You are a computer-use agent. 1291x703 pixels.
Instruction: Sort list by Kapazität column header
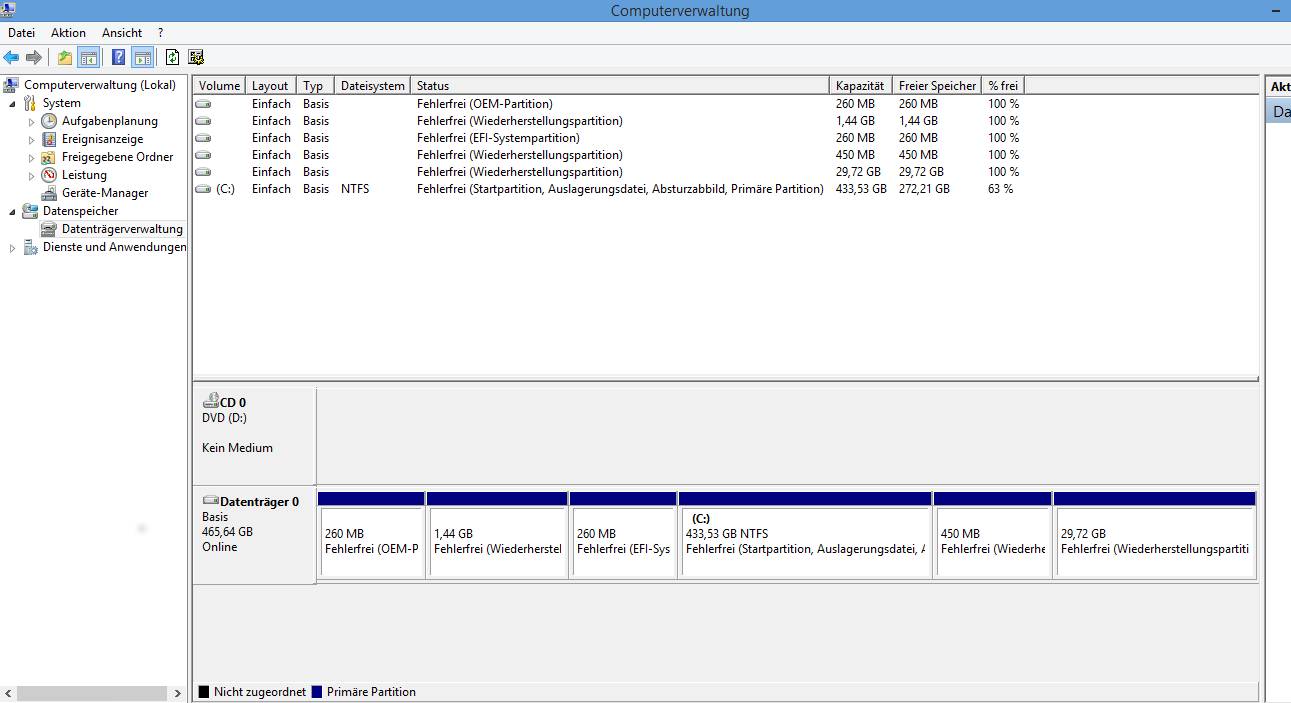point(861,86)
